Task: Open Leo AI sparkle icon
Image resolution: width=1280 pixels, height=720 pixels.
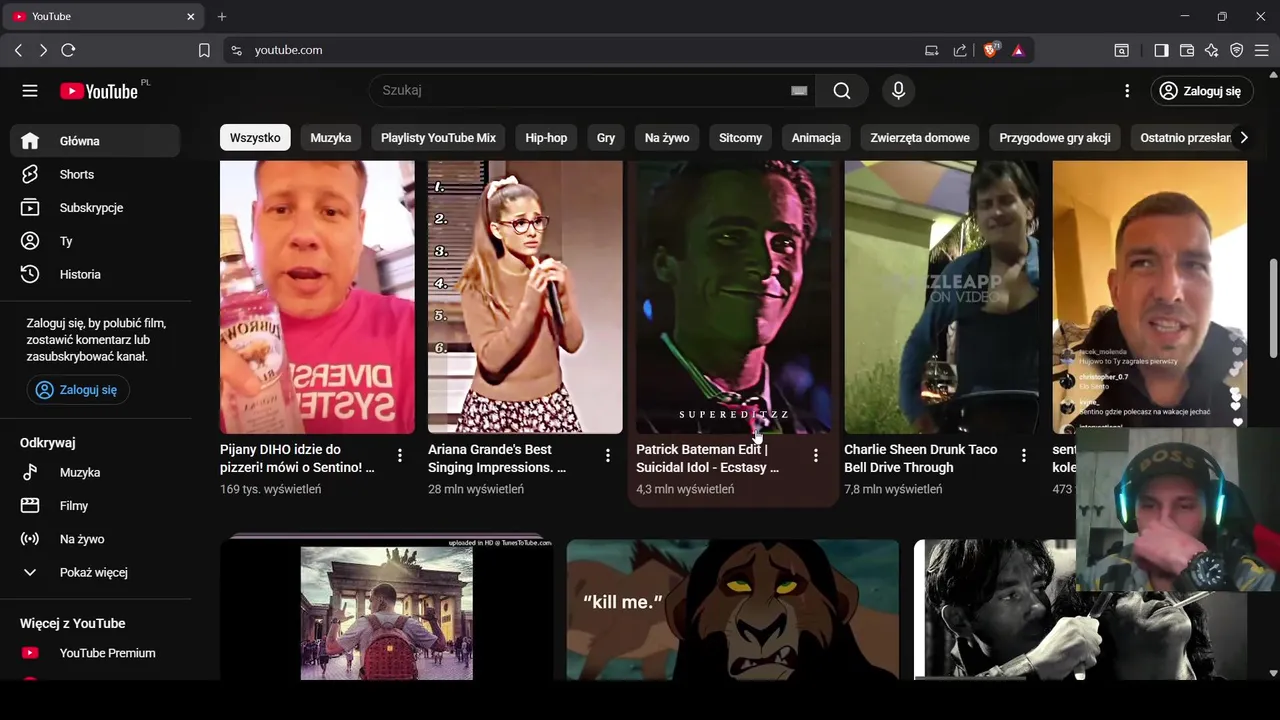Action: [x=1212, y=50]
